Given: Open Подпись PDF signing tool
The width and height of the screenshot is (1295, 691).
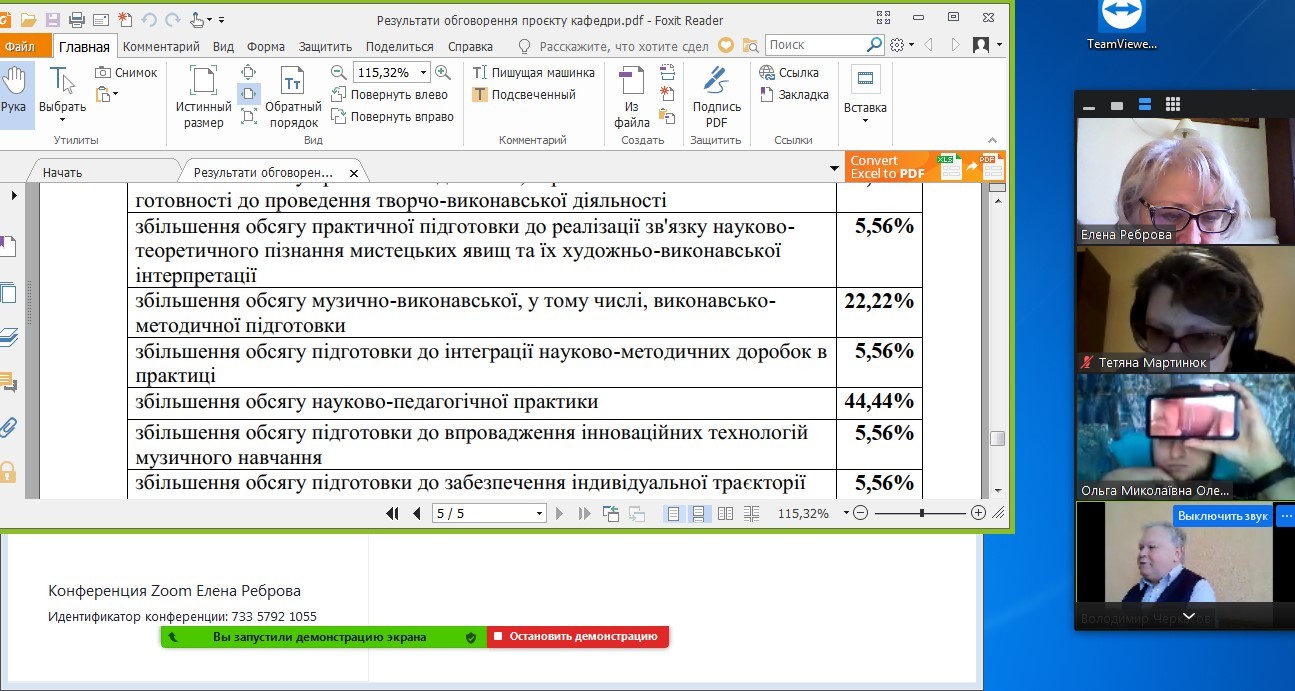Looking at the screenshot, I should click(716, 96).
